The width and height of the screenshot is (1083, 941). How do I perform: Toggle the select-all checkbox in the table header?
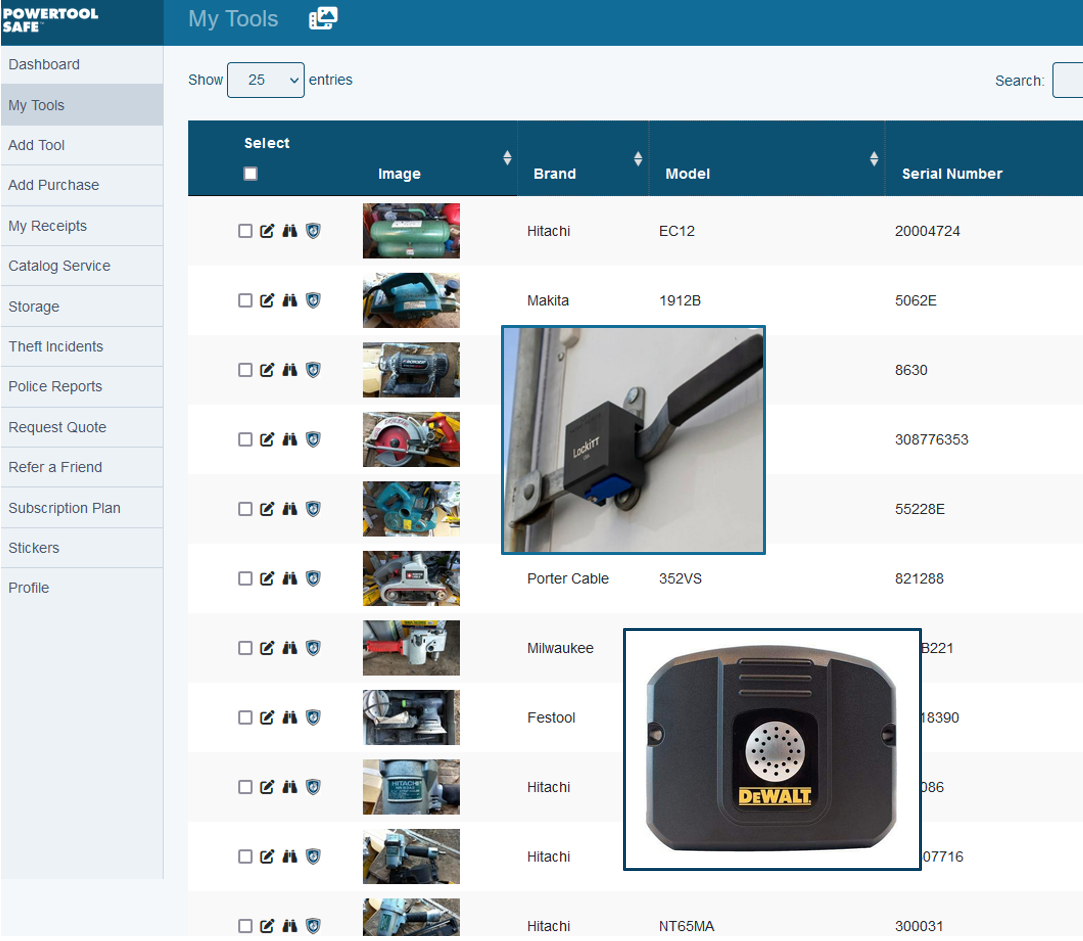click(x=251, y=174)
